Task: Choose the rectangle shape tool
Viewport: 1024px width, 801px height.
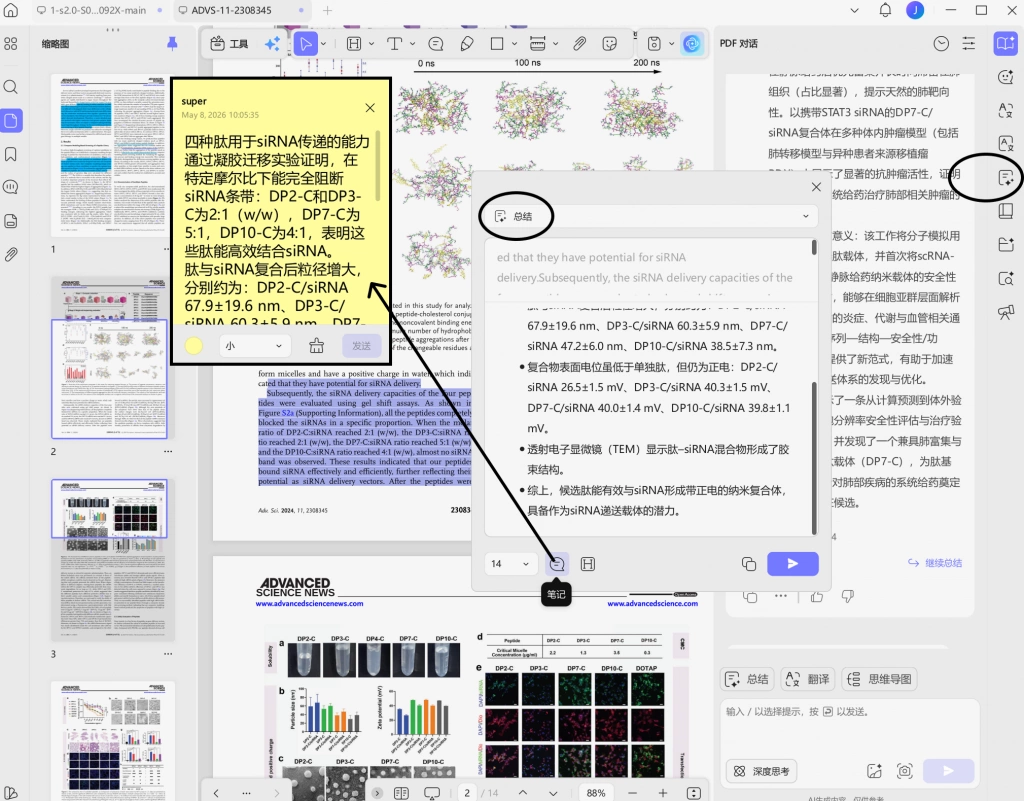Action: coord(497,44)
